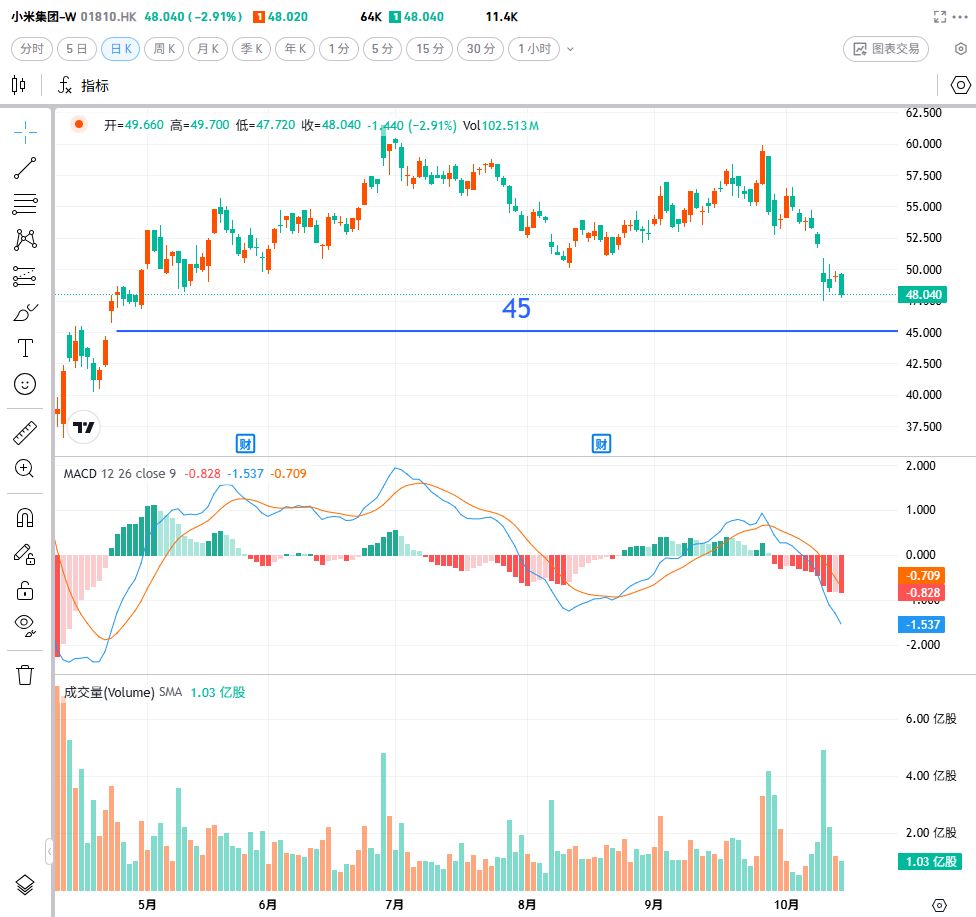Select the text annotation tool
The height and width of the screenshot is (917, 976).
tap(25, 348)
